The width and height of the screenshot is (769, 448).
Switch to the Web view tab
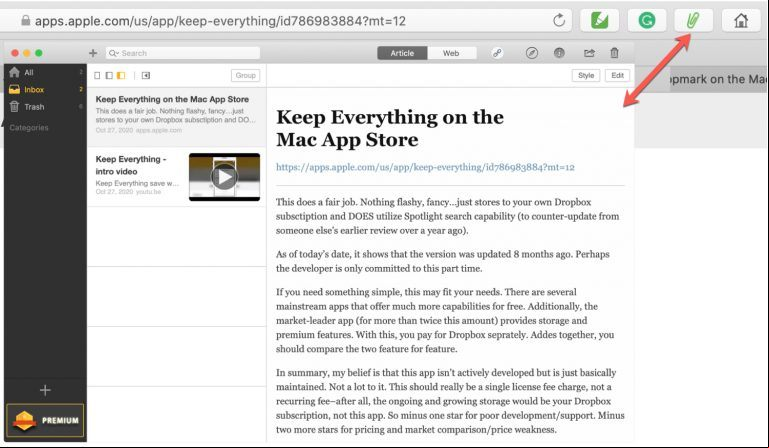[451, 53]
